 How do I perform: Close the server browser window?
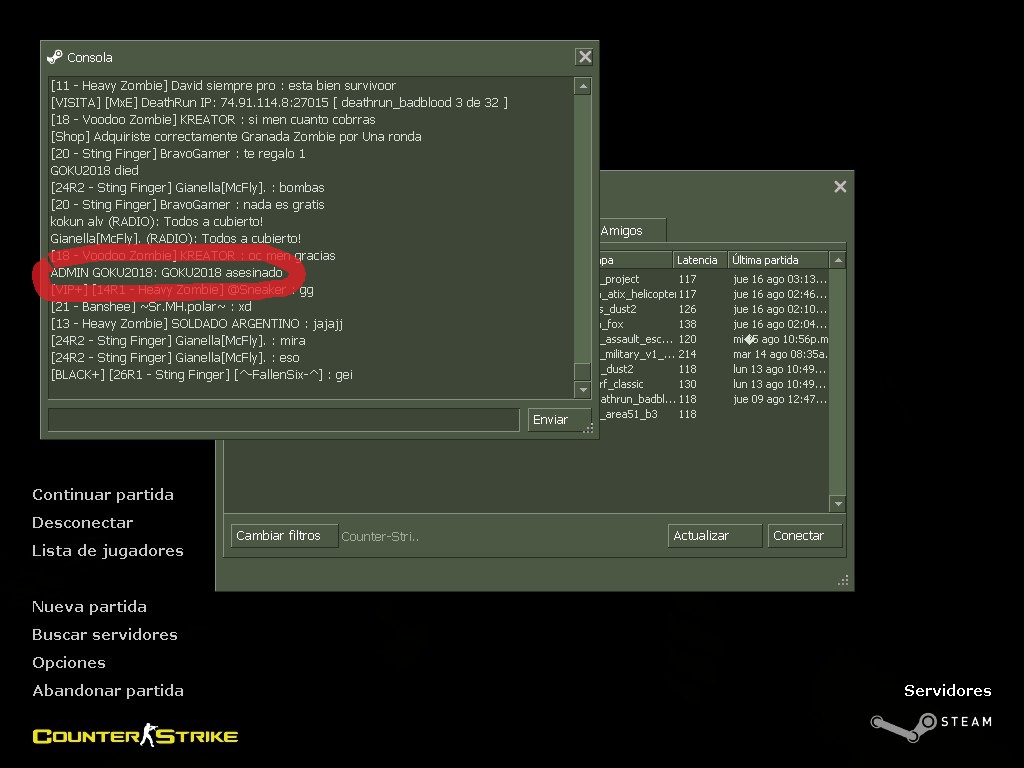click(x=840, y=187)
